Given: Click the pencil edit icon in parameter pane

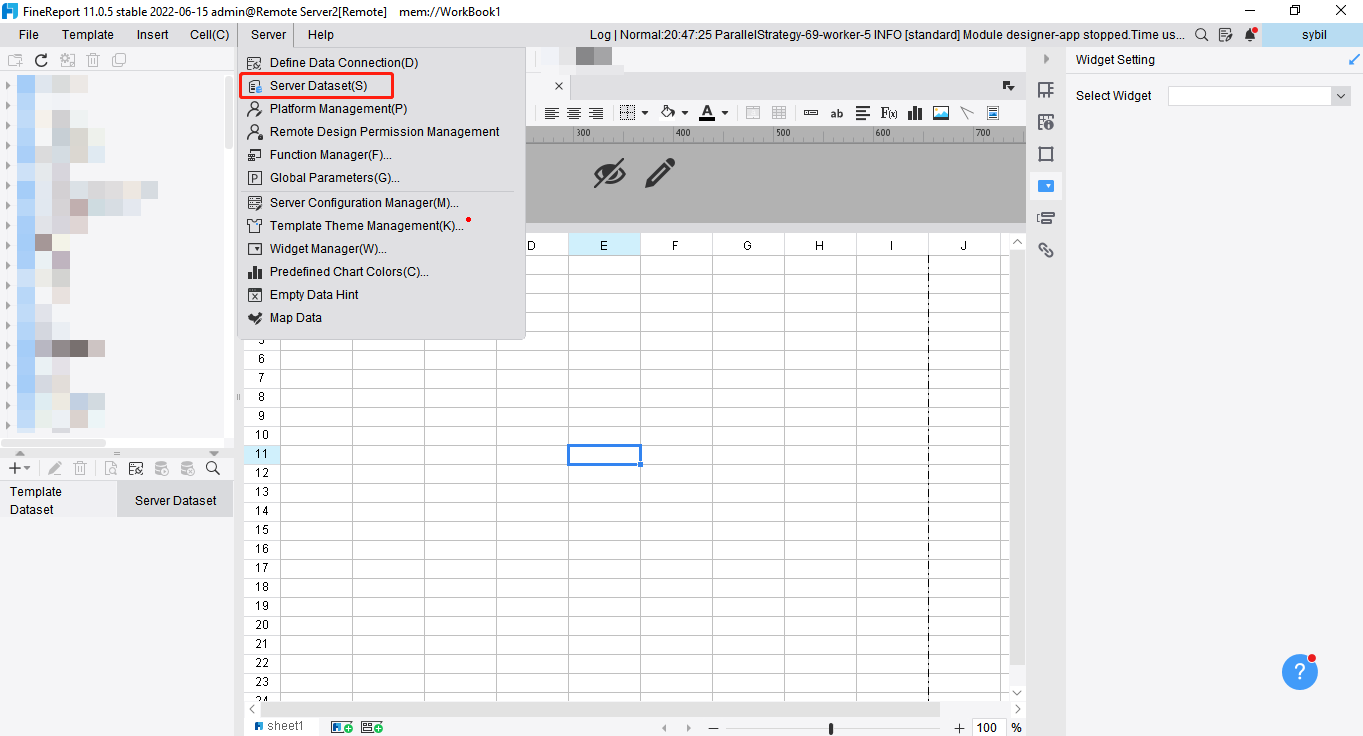Looking at the screenshot, I should click(659, 173).
